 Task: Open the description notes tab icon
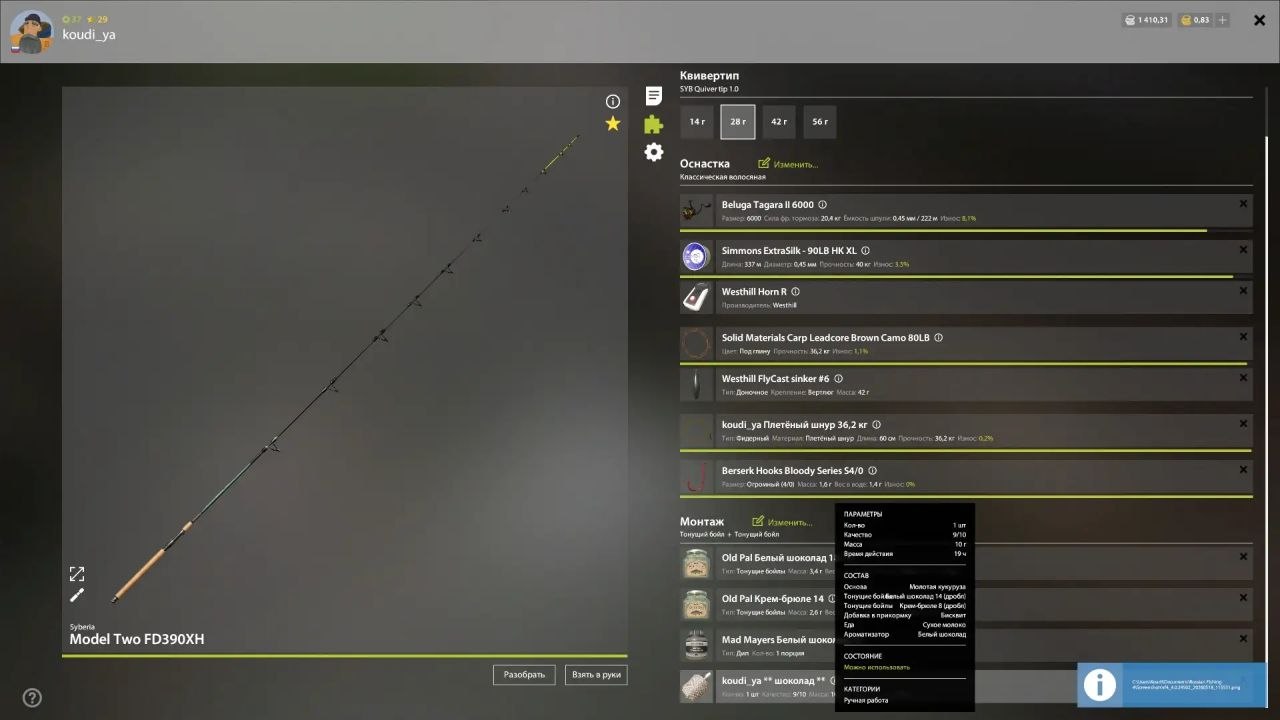click(654, 96)
